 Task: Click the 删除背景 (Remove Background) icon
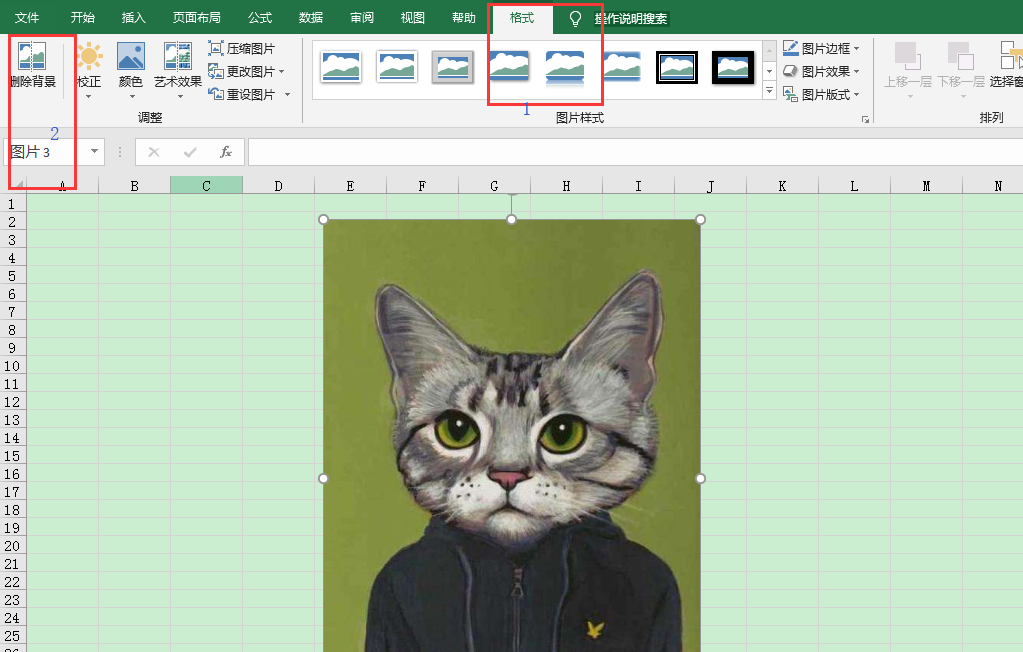click(31, 56)
